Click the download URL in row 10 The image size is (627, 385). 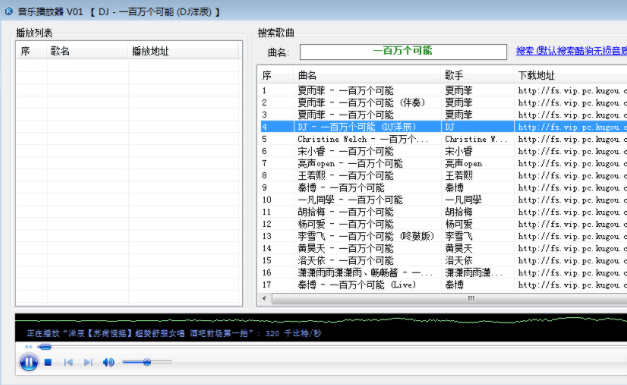tap(572, 200)
